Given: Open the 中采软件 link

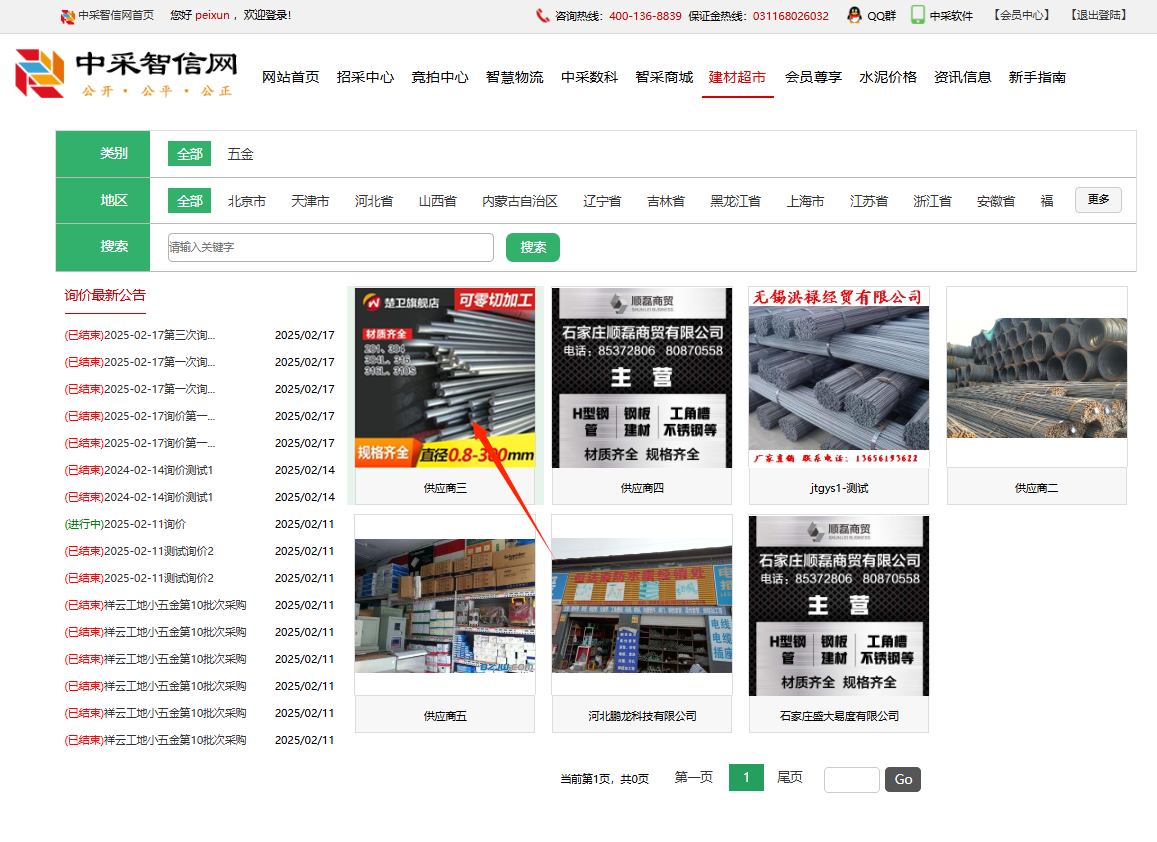Looking at the screenshot, I should (951, 15).
